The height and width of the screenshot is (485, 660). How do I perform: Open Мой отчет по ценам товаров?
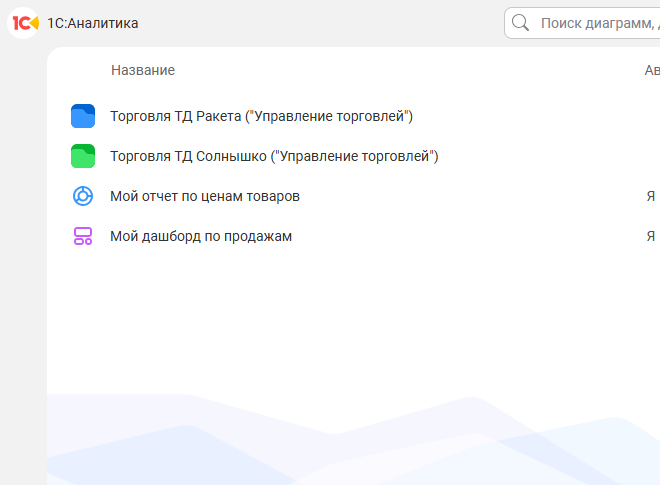click(x=205, y=196)
